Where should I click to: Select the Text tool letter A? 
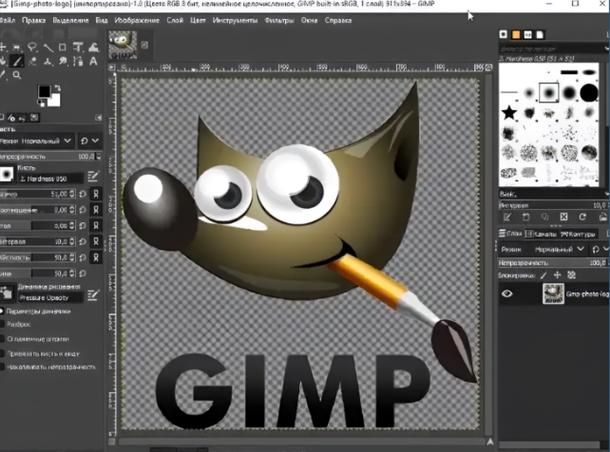tap(93, 61)
